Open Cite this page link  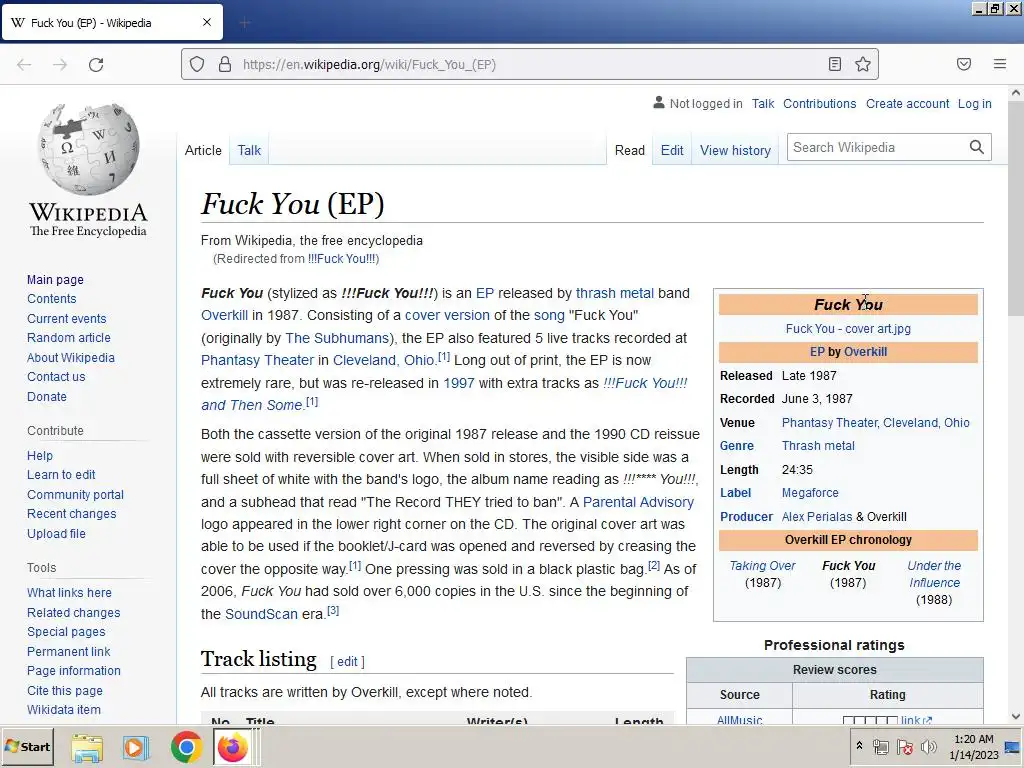click(65, 690)
